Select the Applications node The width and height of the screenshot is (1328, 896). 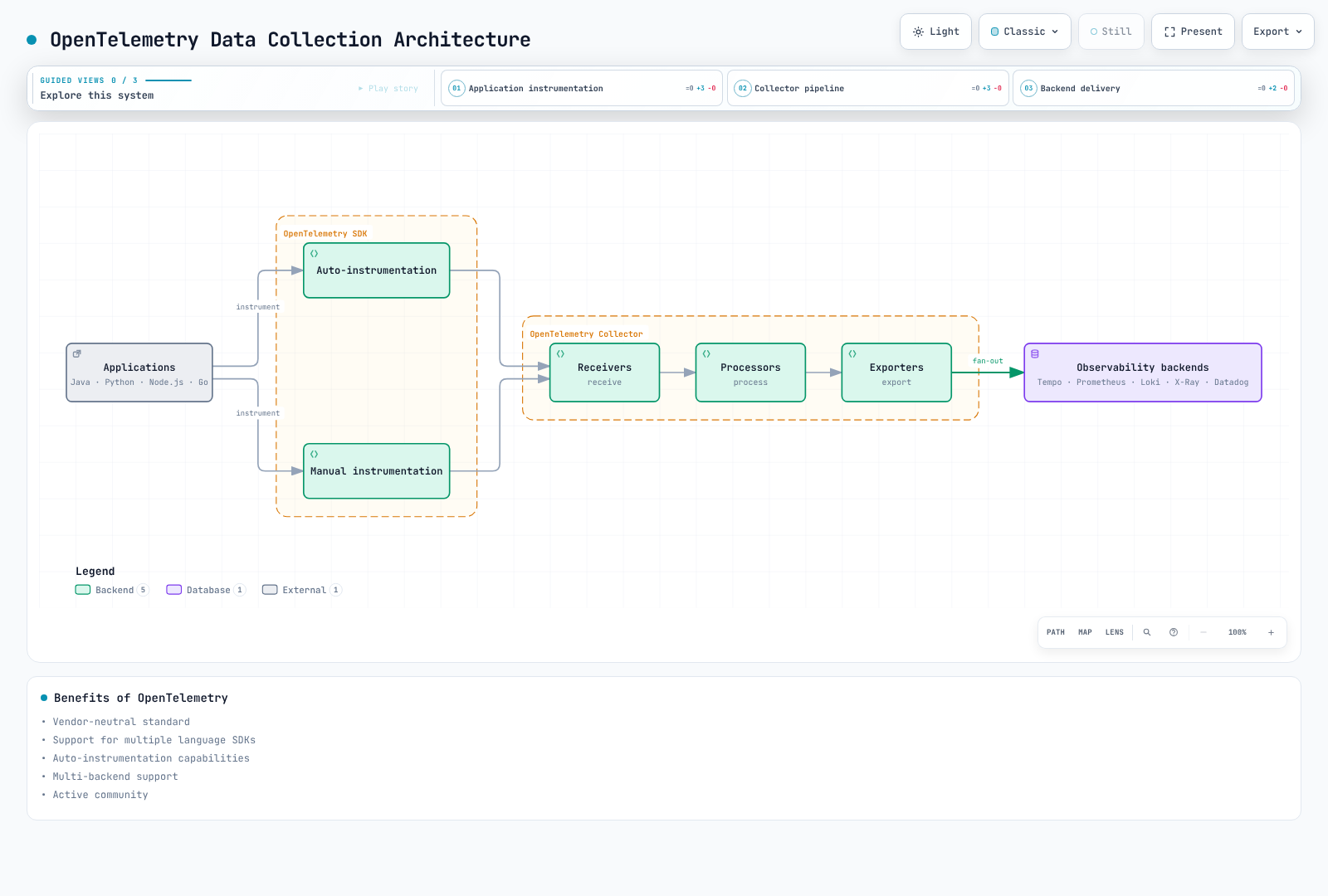point(139,373)
